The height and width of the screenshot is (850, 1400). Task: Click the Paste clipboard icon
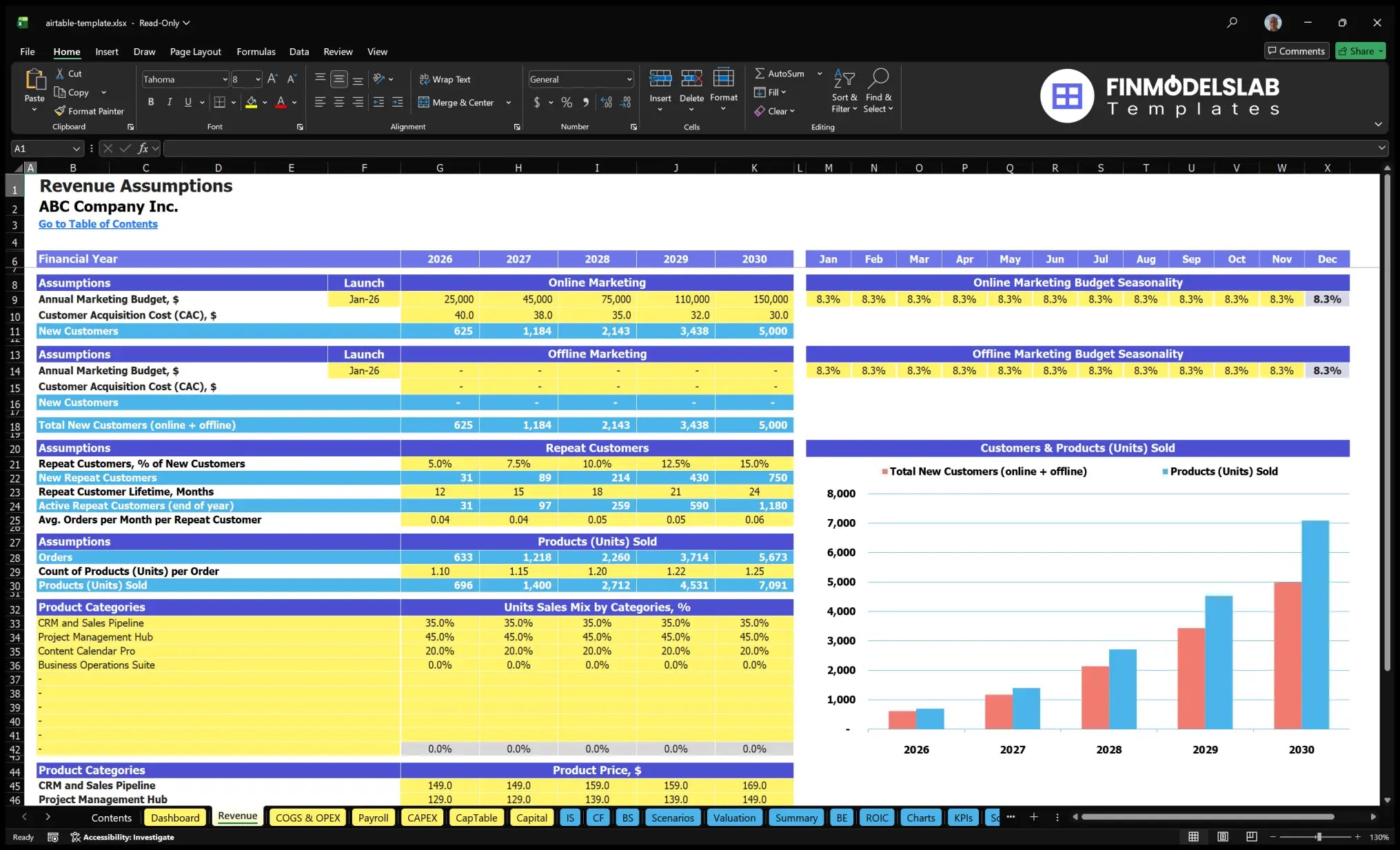coord(34,79)
